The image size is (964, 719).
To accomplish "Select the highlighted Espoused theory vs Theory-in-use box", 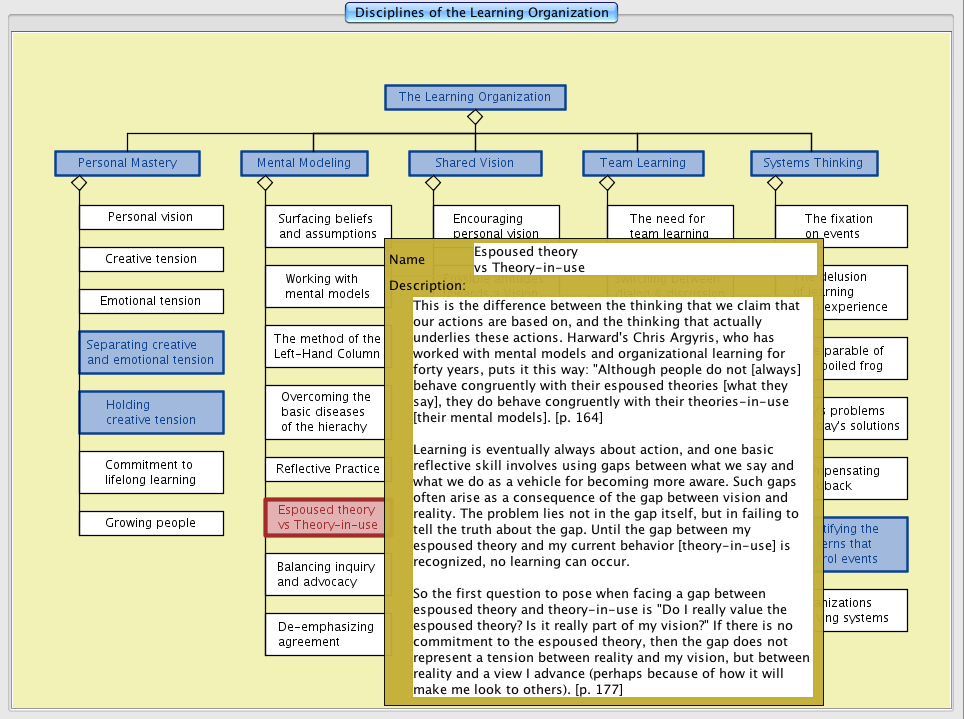I will [325, 517].
